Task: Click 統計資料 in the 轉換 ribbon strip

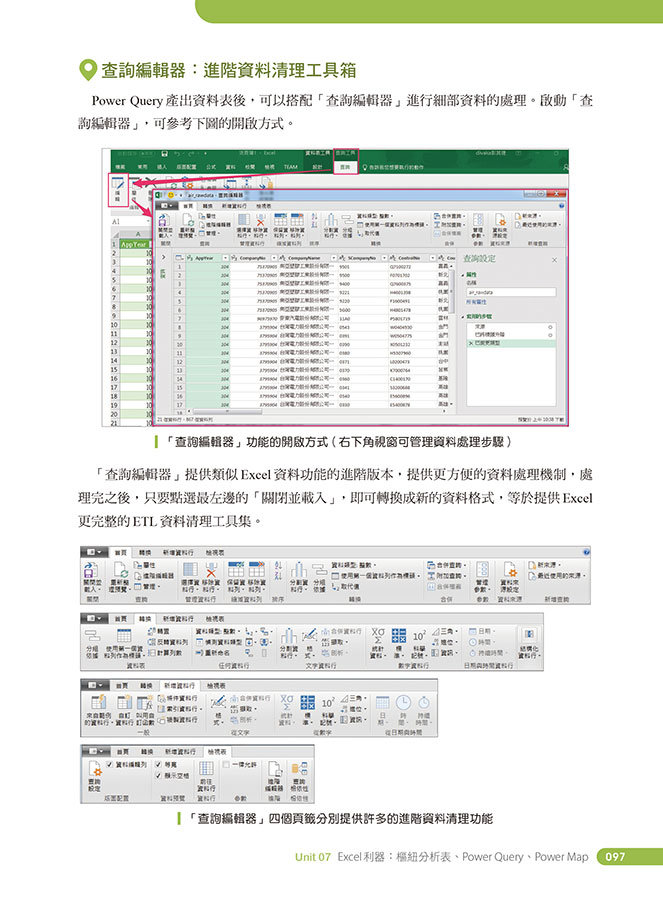Action: tap(378, 642)
